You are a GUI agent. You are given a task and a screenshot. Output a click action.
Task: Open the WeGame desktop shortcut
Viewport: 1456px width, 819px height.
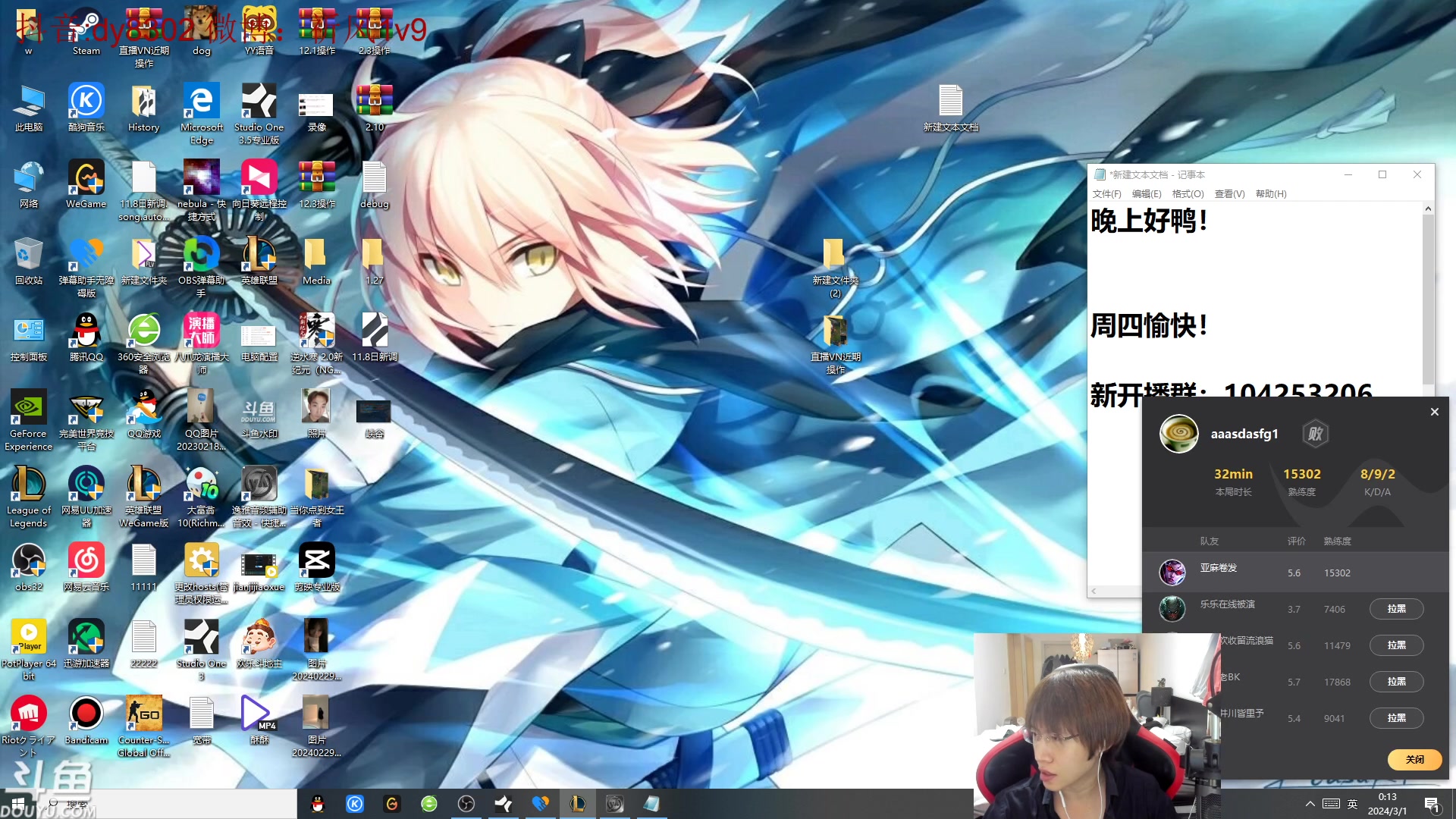pyautogui.click(x=86, y=184)
